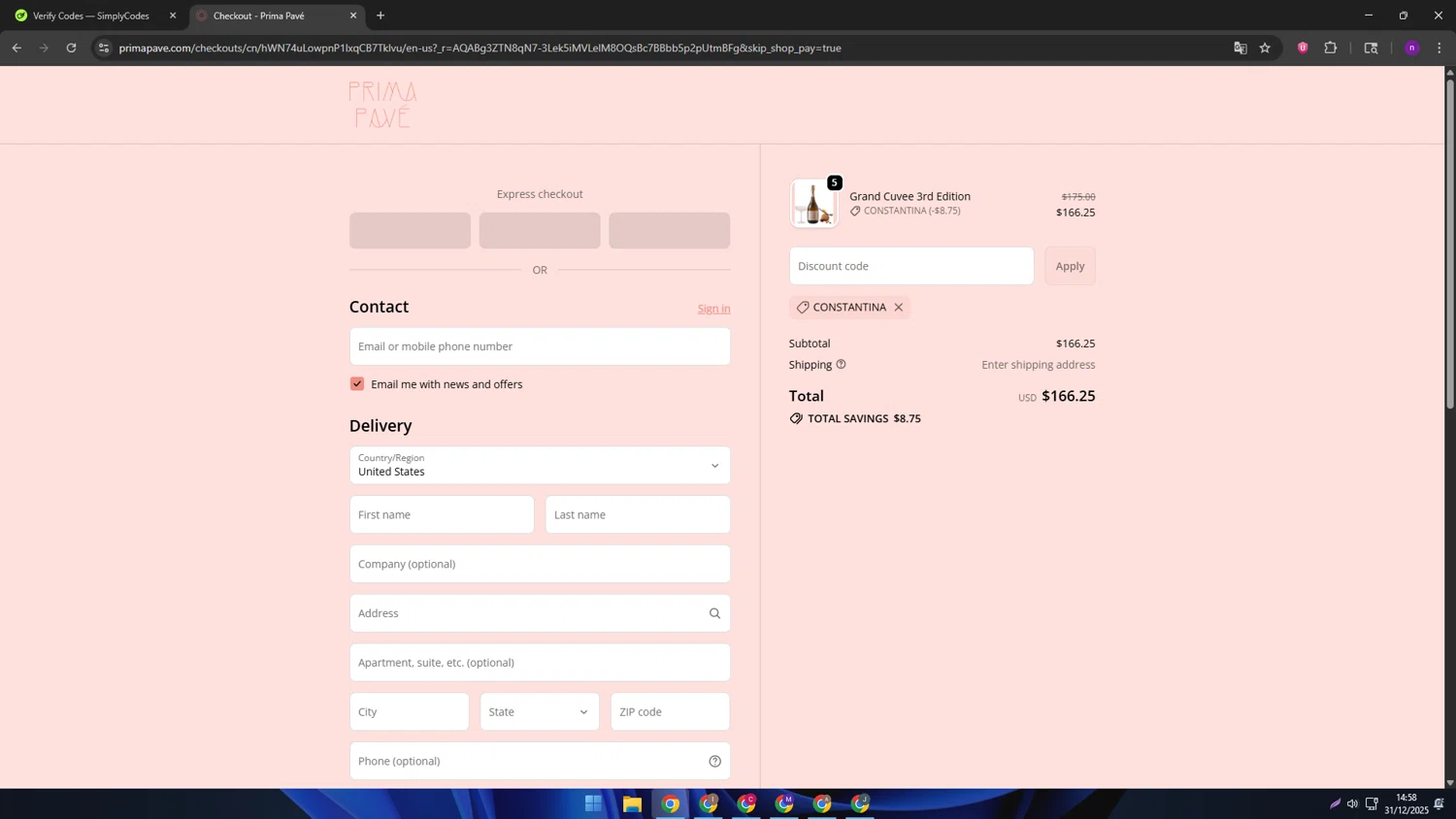
Task: Focus the ZIP code field
Action: coord(670,711)
